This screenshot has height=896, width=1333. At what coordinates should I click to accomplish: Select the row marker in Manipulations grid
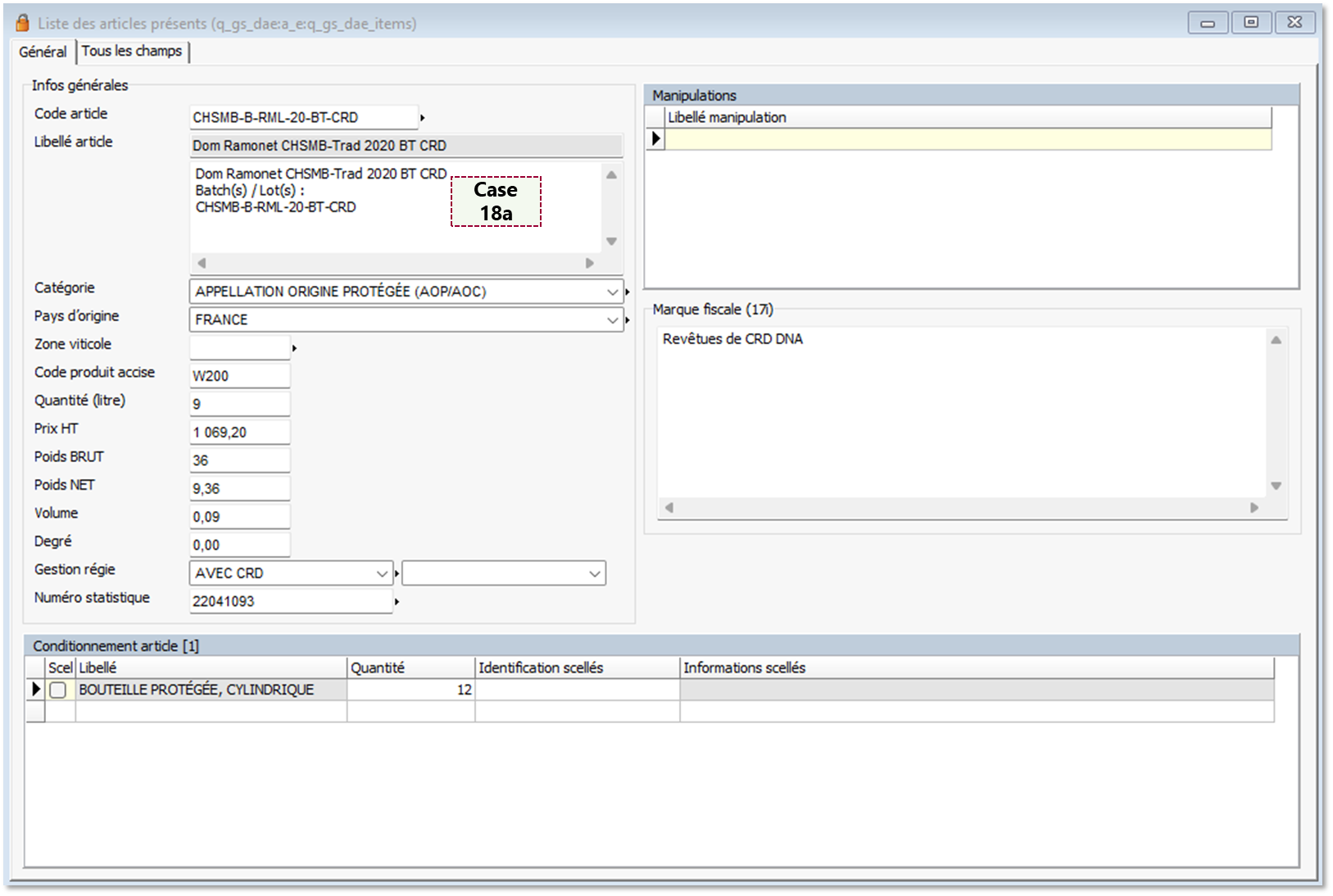[x=655, y=139]
